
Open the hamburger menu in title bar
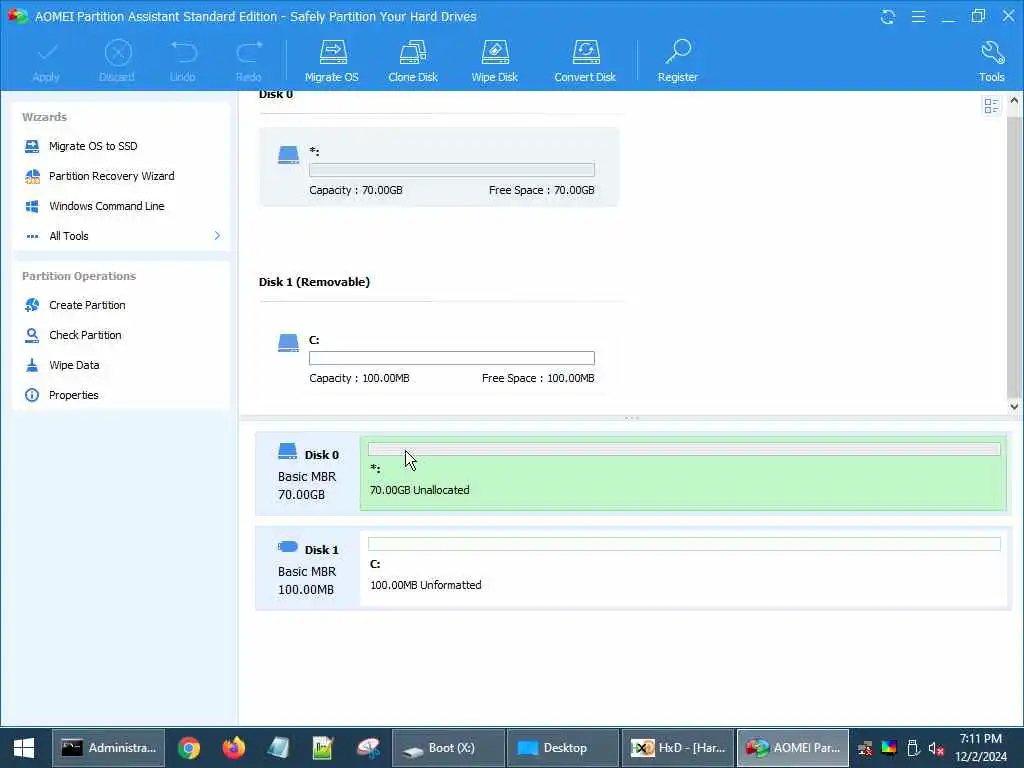tap(918, 16)
